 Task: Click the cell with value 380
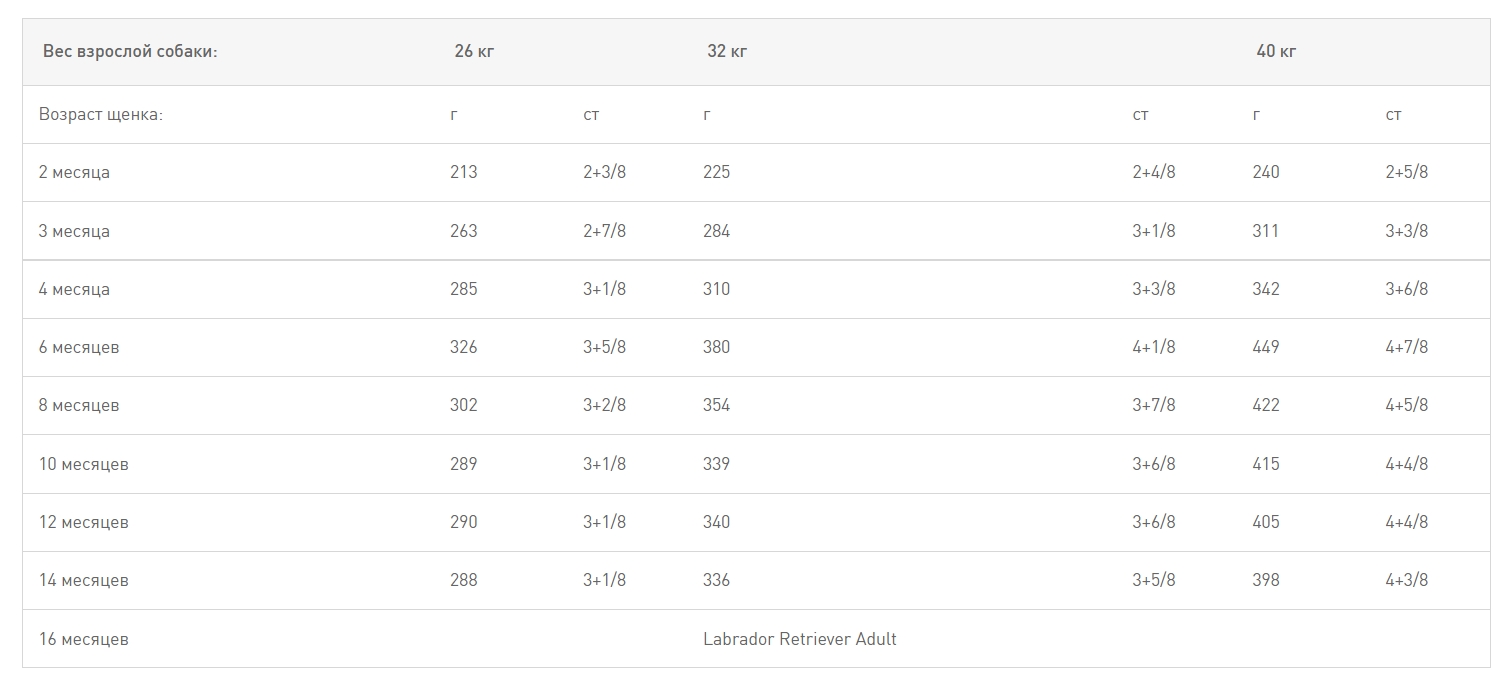(717, 348)
